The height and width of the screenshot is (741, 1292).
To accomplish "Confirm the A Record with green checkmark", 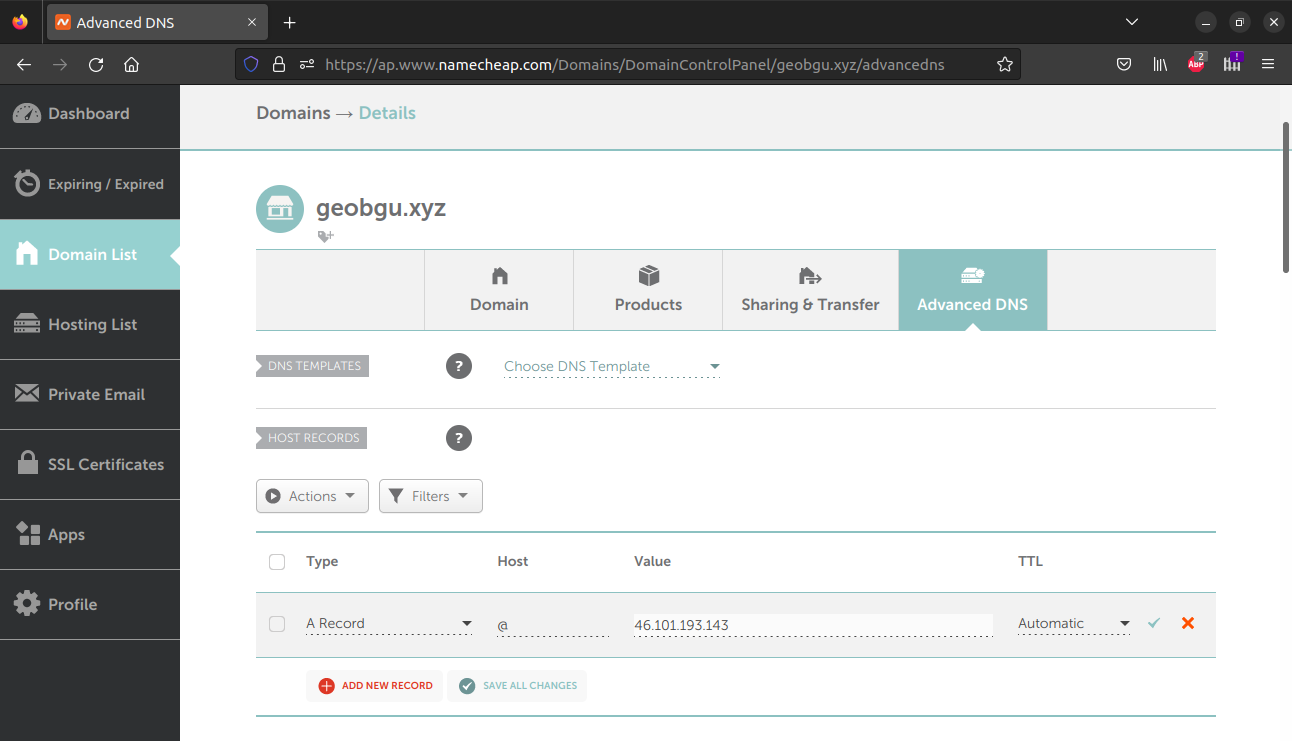I will [x=1154, y=623].
